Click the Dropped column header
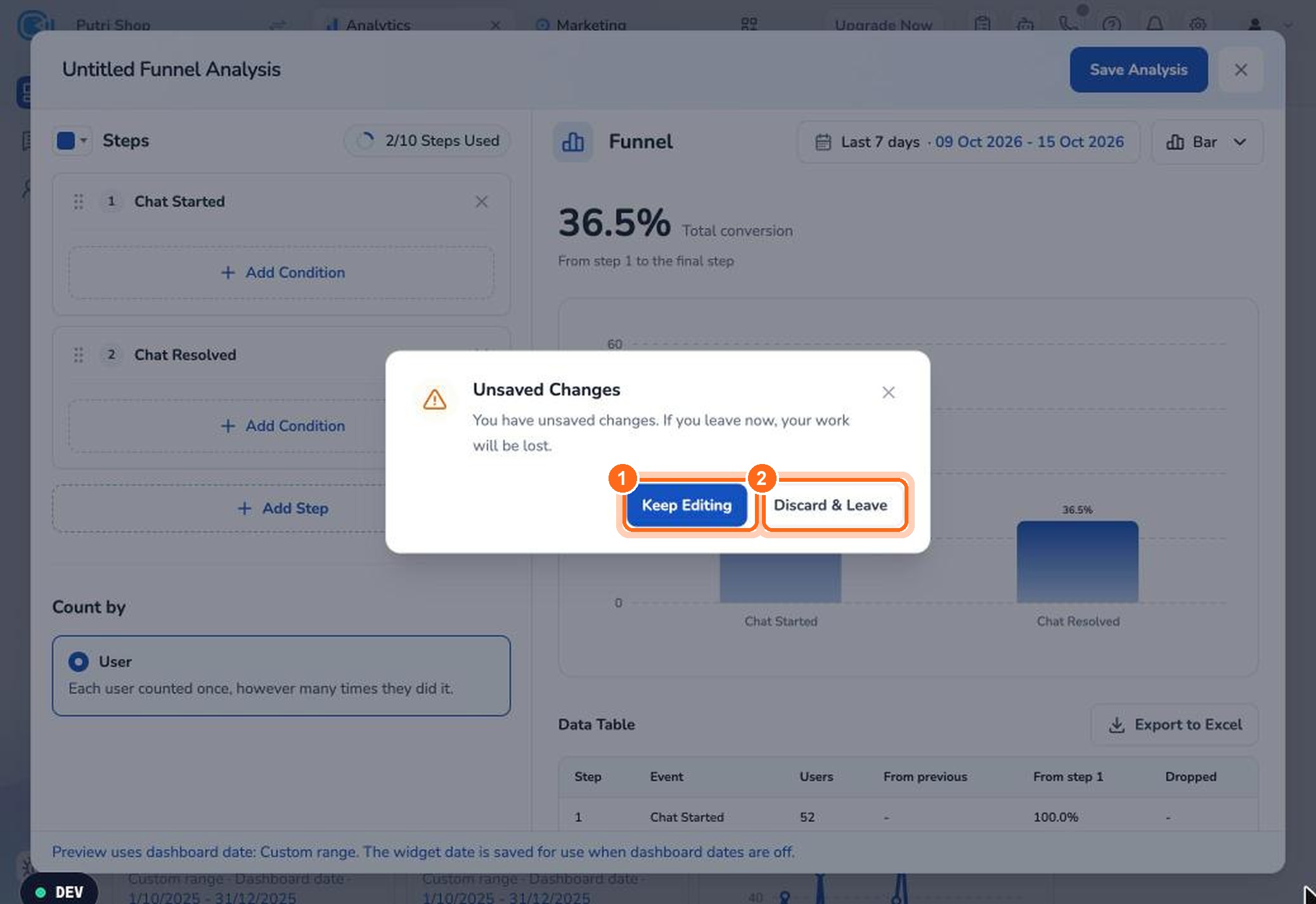1316x904 pixels. [x=1190, y=777]
